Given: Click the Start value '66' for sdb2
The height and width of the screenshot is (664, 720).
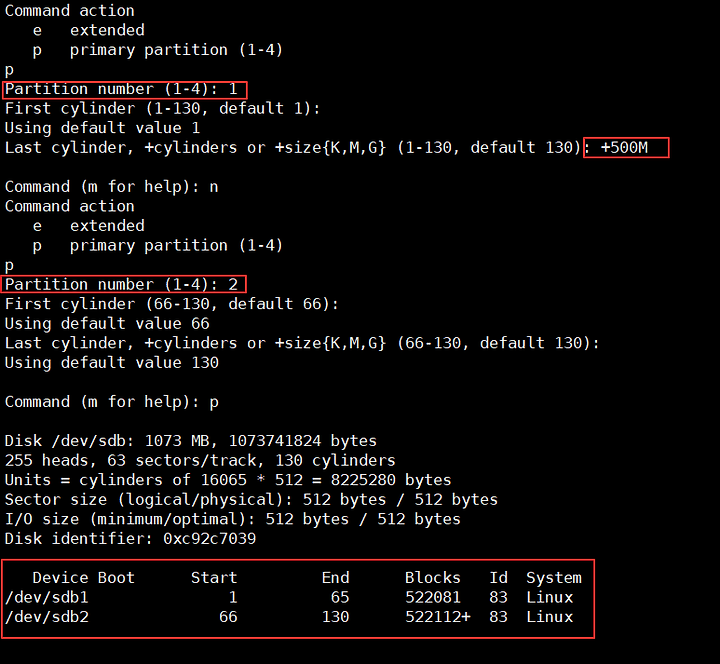Looking at the screenshot, I should [x=228, y=617].
